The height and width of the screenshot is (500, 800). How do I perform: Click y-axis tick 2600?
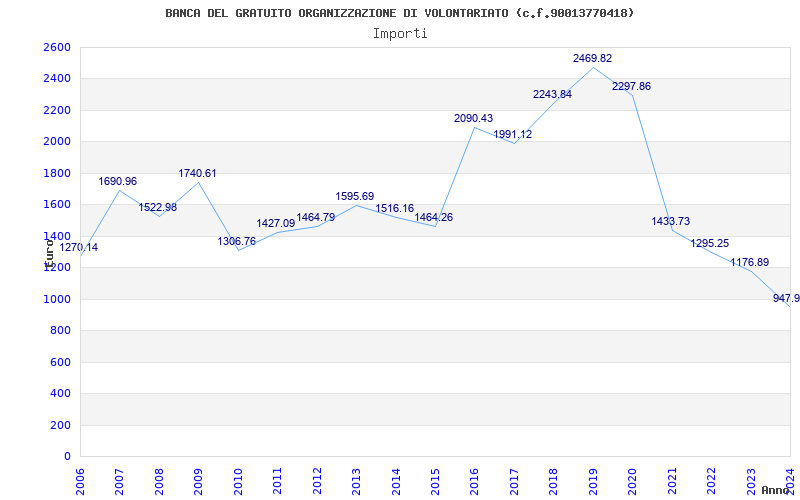tap(57, 47)
